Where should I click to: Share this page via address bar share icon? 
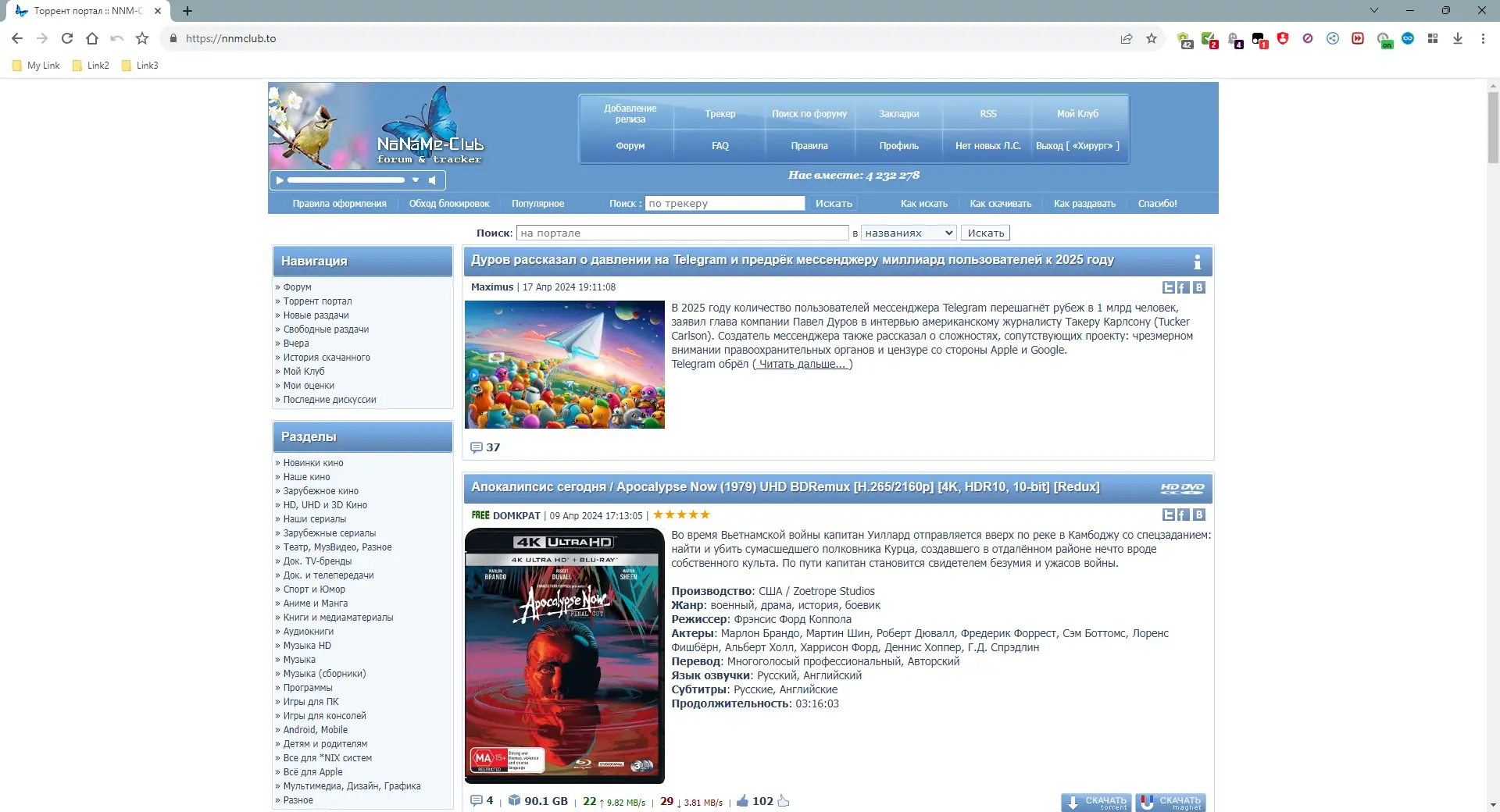pyautogui.click(x=1127, y=38)
